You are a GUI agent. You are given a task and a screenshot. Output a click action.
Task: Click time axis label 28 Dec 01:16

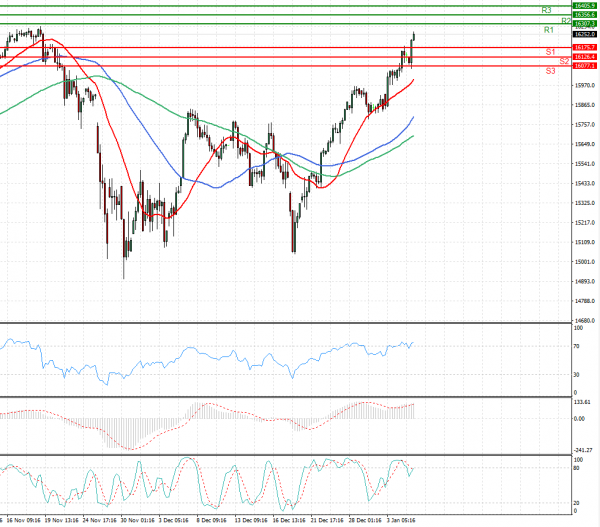click(x=365, y=520)
